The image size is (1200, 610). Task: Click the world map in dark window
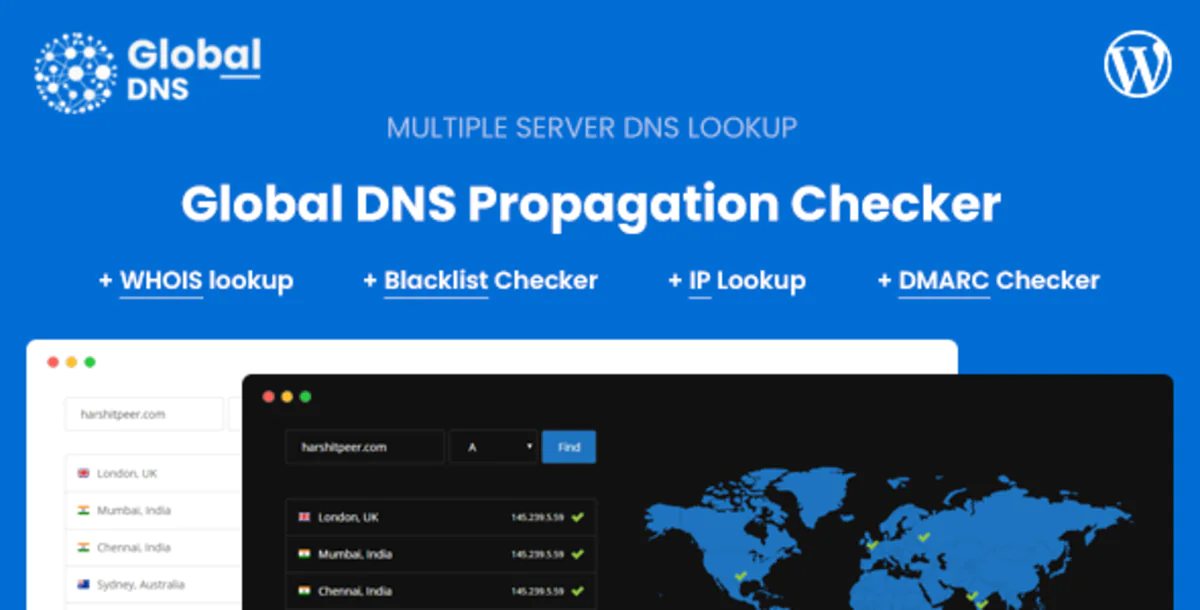[890, 540]
